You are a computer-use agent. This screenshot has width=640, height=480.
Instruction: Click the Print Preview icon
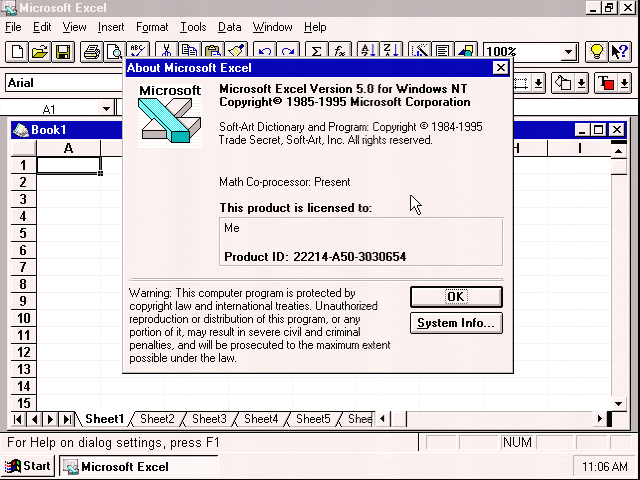(114, 52)
